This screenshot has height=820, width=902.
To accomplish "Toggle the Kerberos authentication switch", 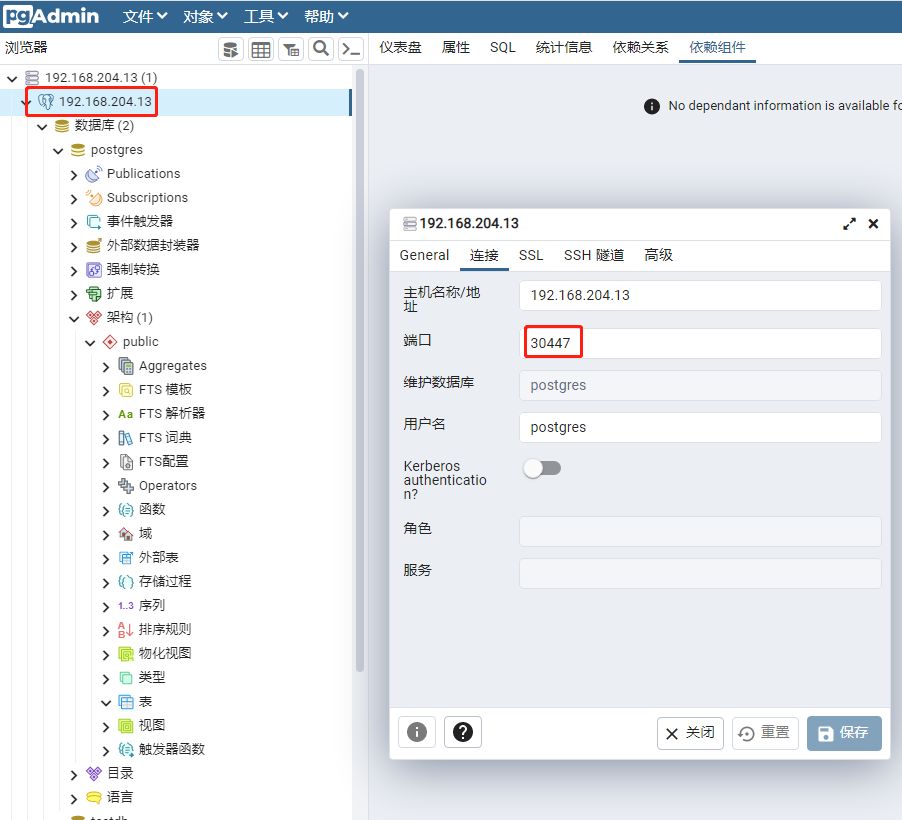I will point(543,468).
